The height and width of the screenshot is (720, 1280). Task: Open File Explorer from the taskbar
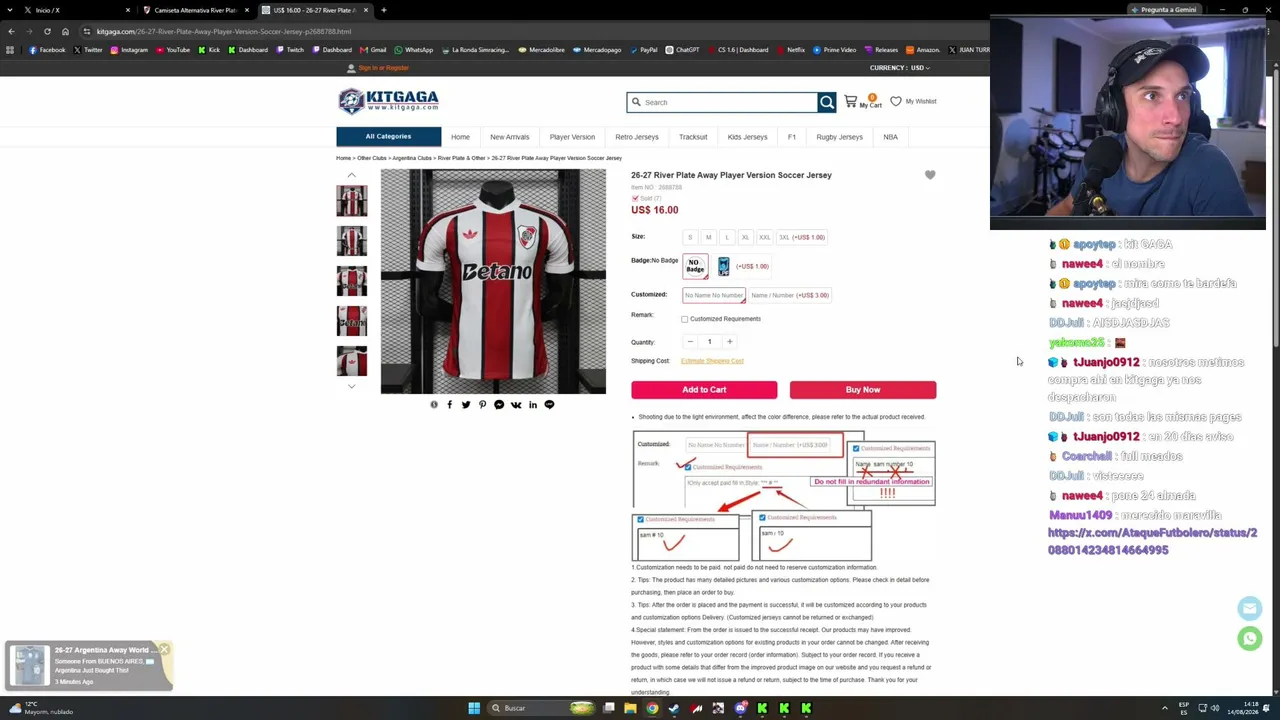630,708
